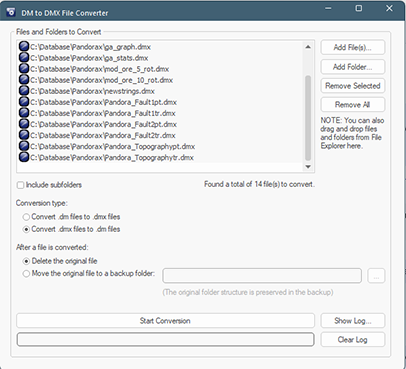Click the file list scroll up arrow
The image size is (406, 369).
point(308,47)
